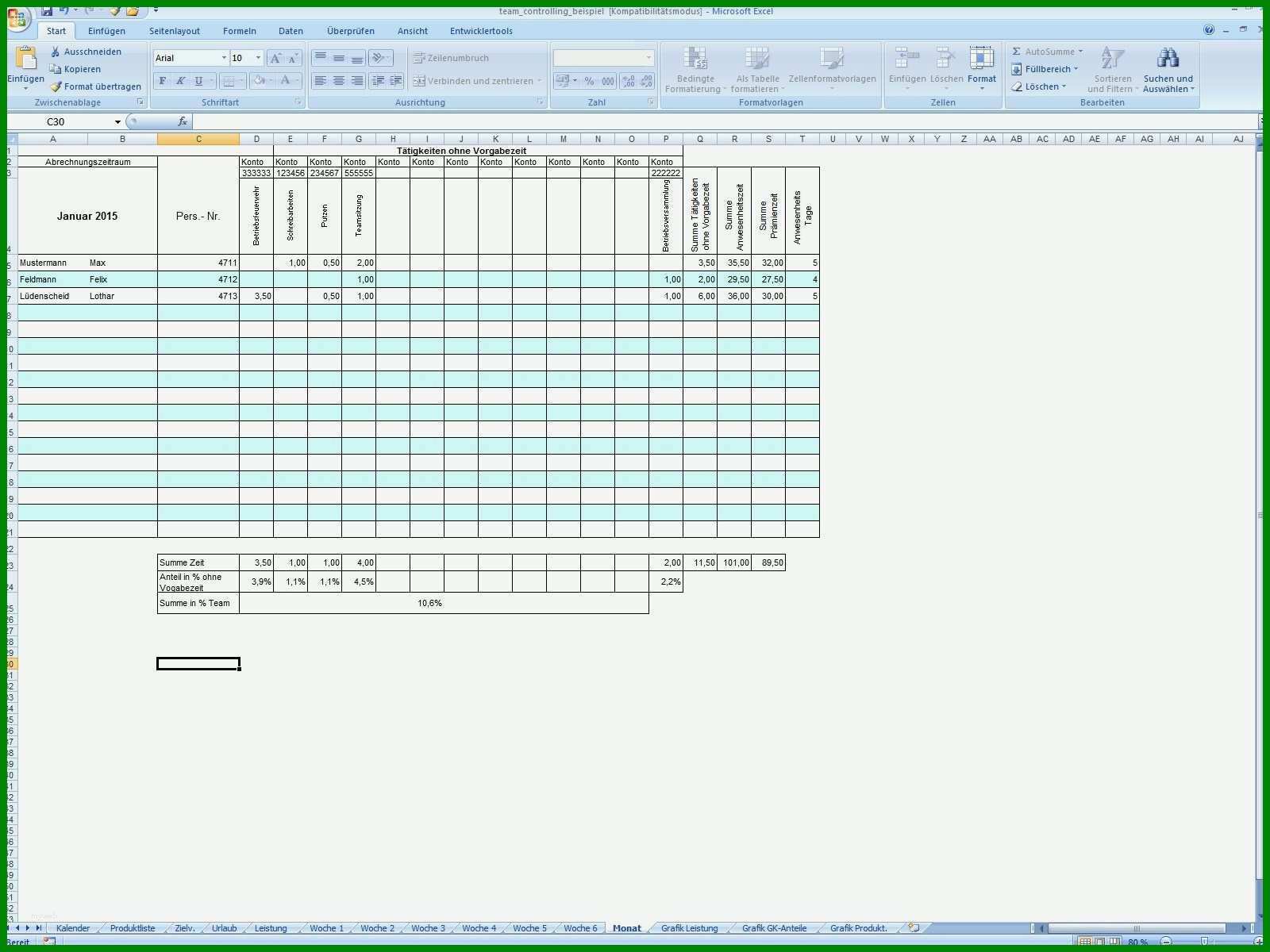Click the fx insert function button
This screenshot has width=1270, height=952.
[183, 121]
